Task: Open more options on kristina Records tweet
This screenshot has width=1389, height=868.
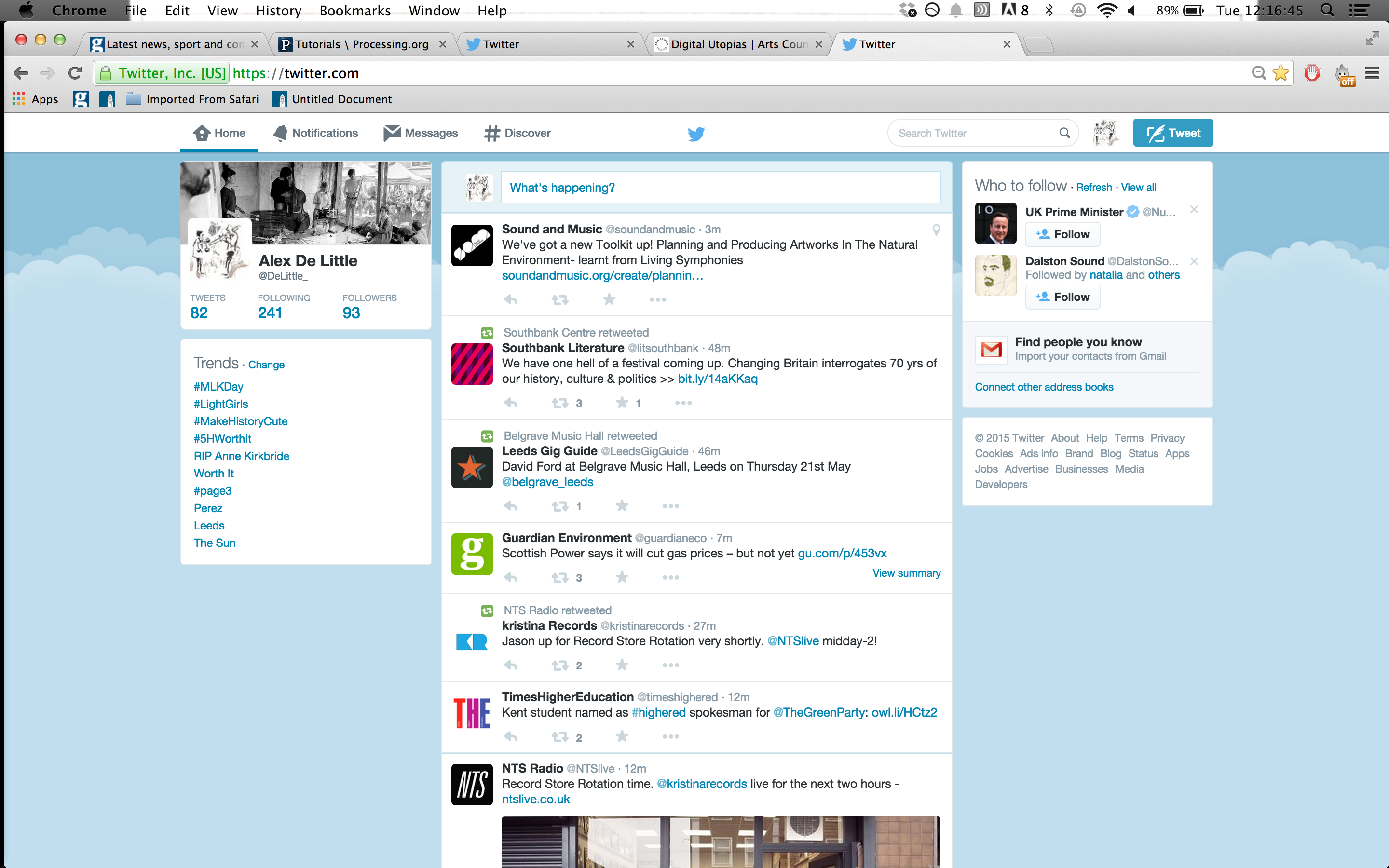Action: click(670, 665)
